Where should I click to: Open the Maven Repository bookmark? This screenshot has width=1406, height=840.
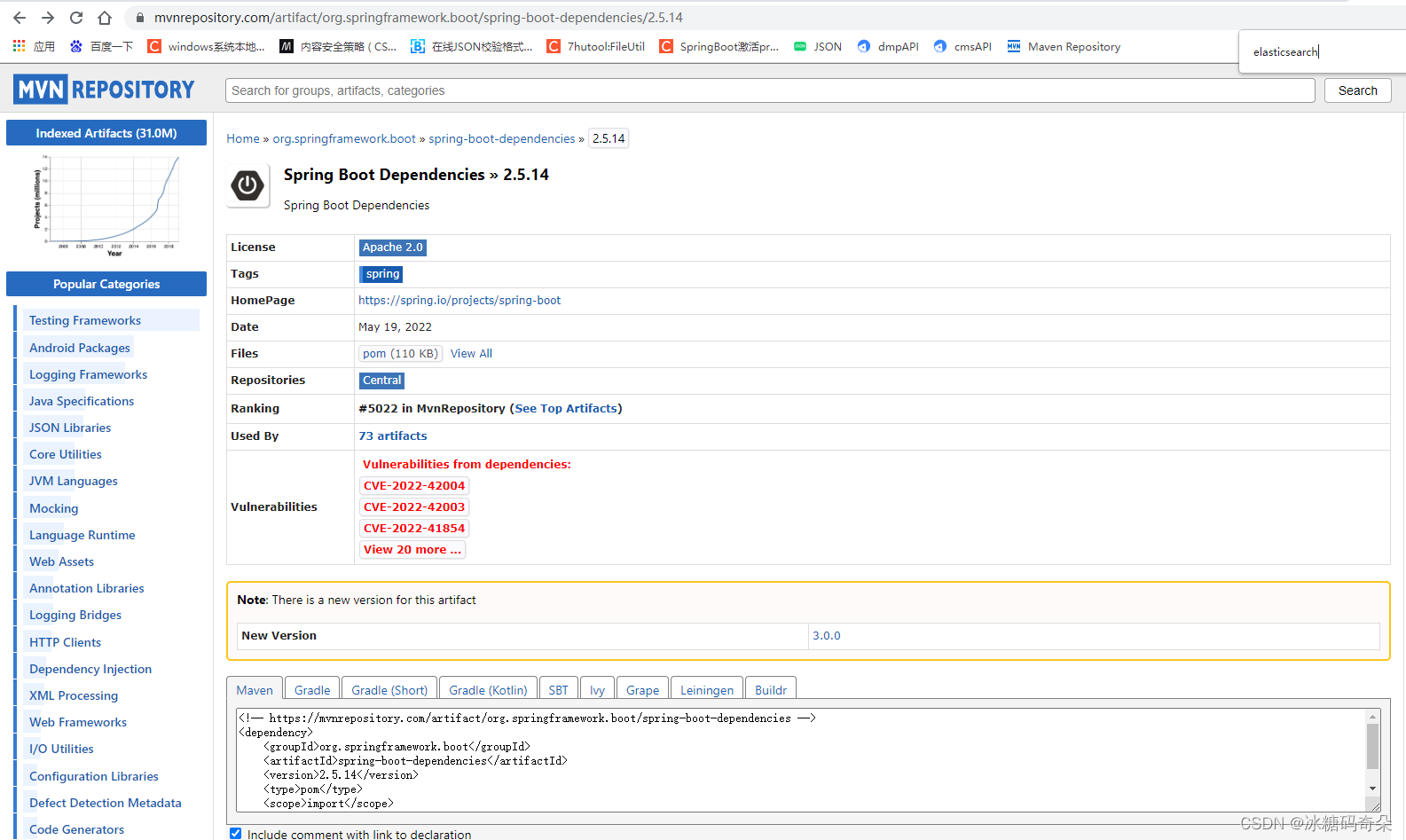pos(1064,46)
